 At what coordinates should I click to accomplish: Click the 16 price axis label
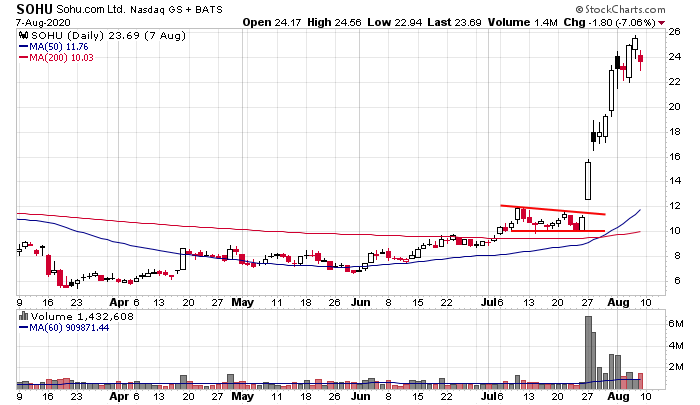tap(675, 156)
